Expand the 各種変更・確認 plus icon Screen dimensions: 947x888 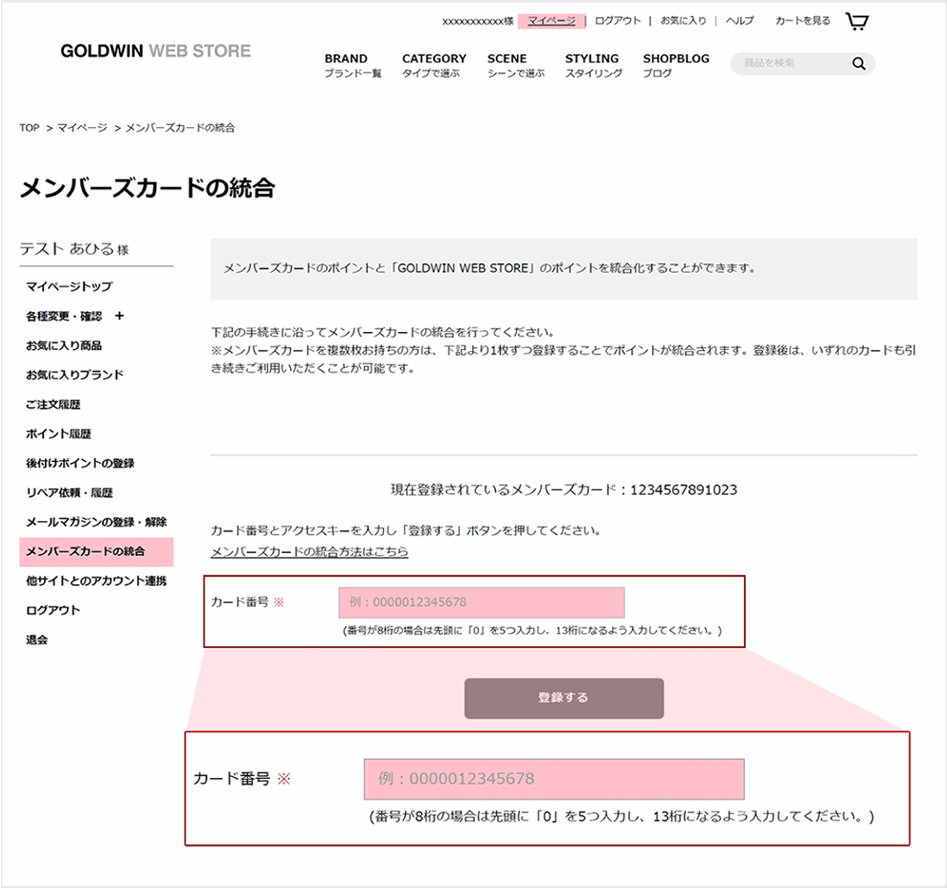point(120,316)
